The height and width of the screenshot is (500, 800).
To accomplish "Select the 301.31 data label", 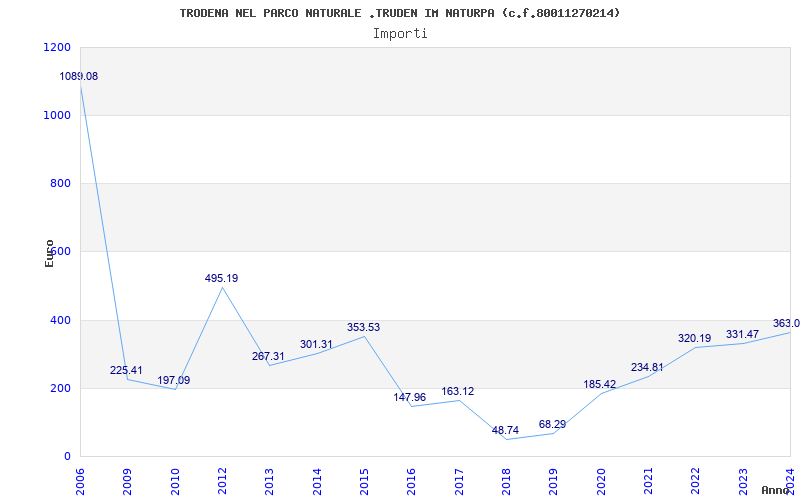I will point(316,344).
